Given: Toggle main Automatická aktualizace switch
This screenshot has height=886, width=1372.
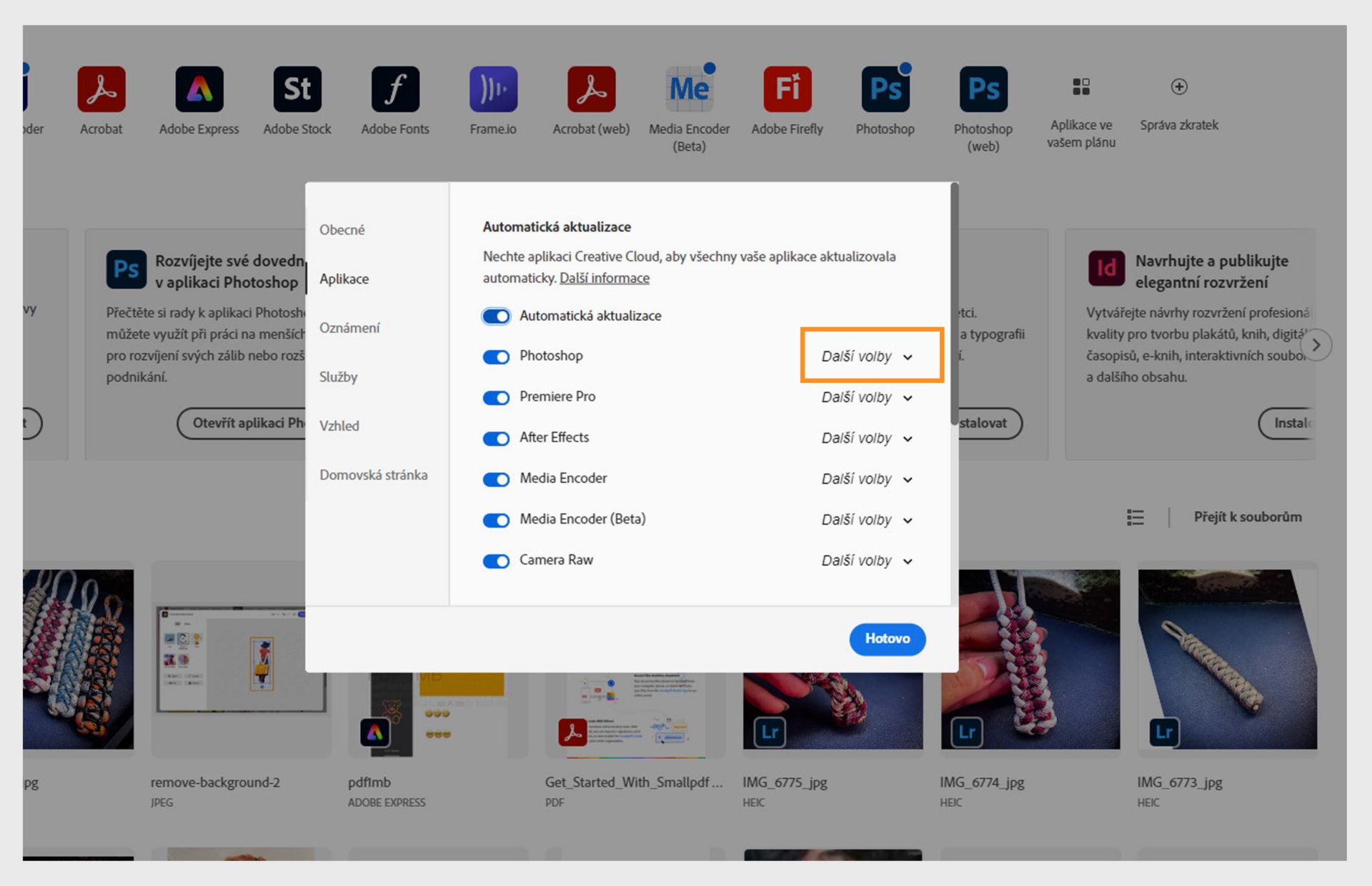Looking at the screenshot, I should point(496,317).
